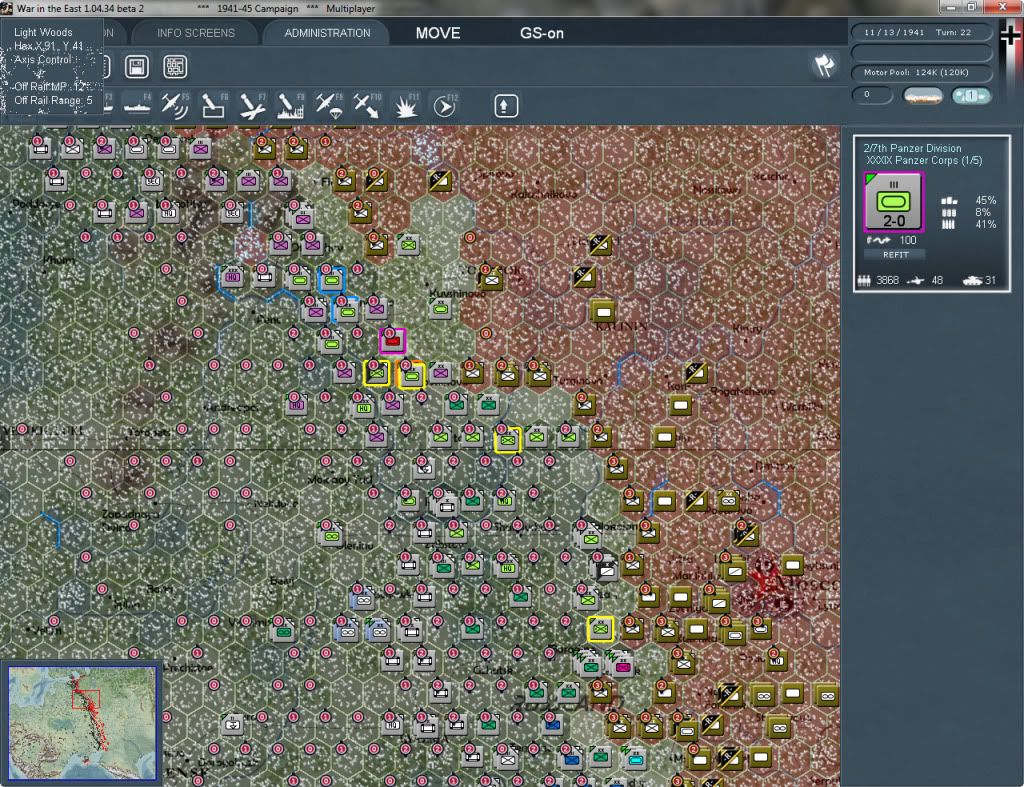The image size is (1024, 787).
Task: Toggle the GS-on ground support setting
Action: [541, 33]
